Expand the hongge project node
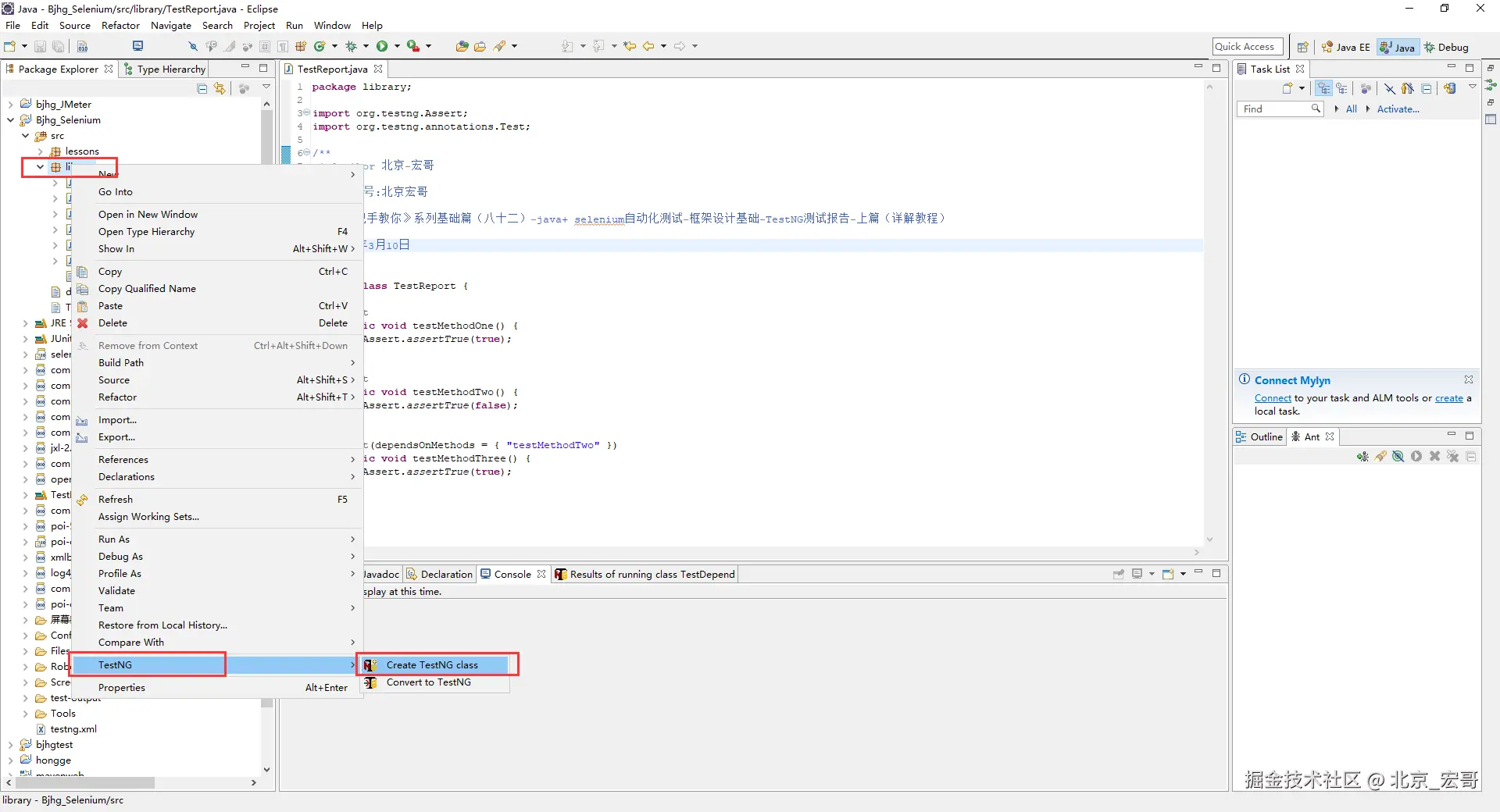 [x=10, y=760]
